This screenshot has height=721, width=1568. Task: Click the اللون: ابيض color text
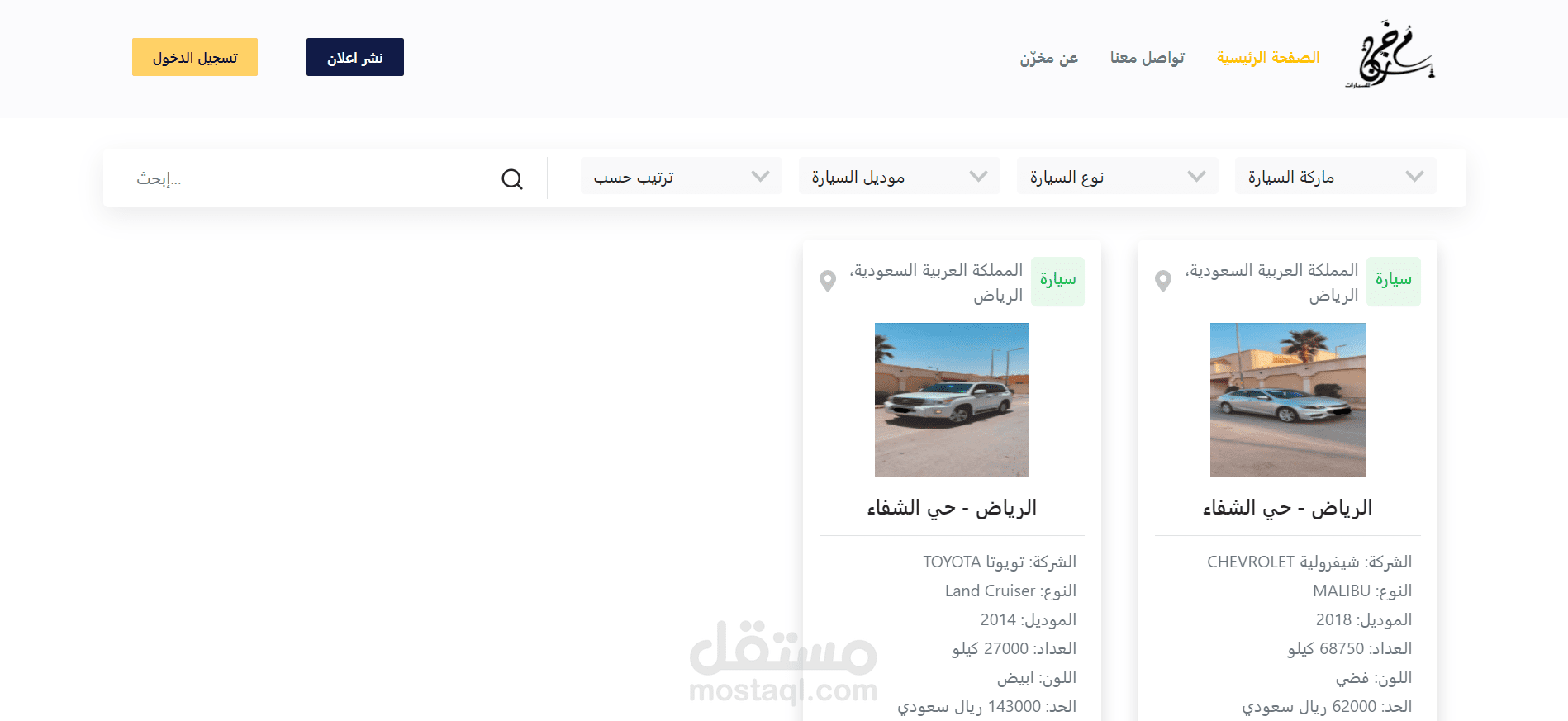(x=1037, y=678)
